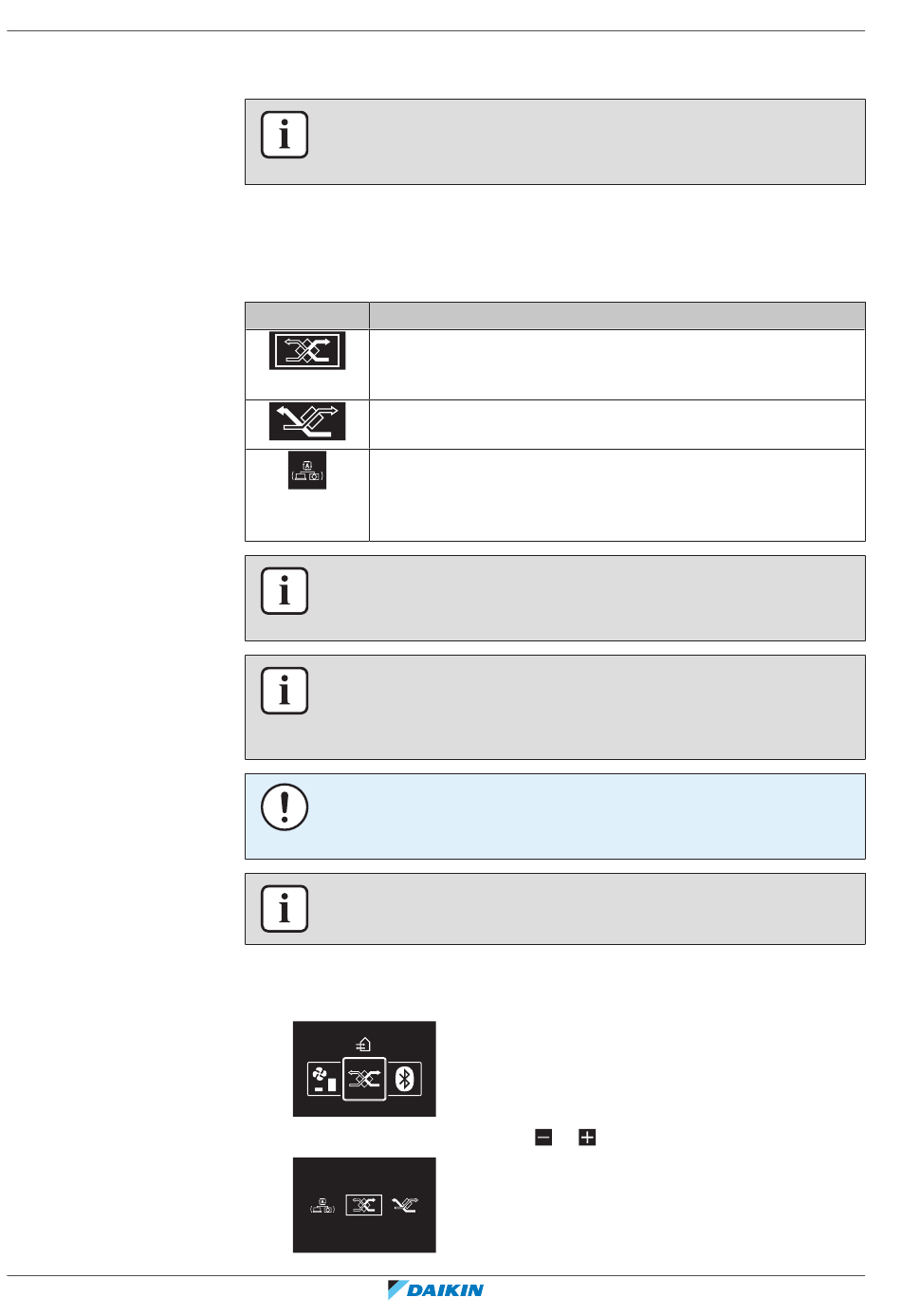Select the Bluetooth icon on the menu screen
This screenshot has height=1316, width=901.
[x=404, y=1079]
